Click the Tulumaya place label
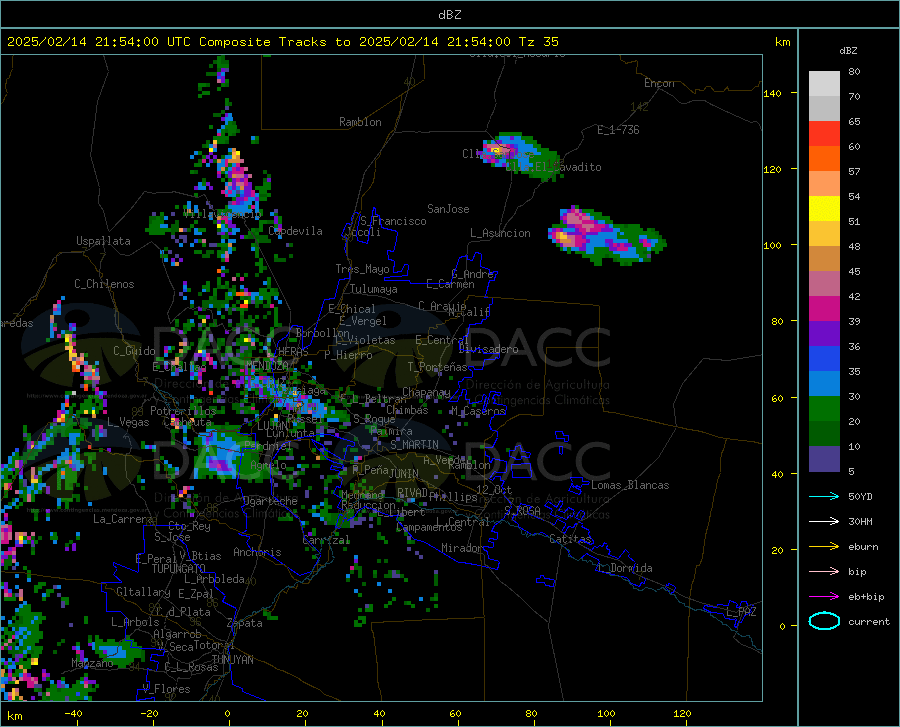This screenshot has height=727, width=900. pyautogui.click(x=374, y=289)
